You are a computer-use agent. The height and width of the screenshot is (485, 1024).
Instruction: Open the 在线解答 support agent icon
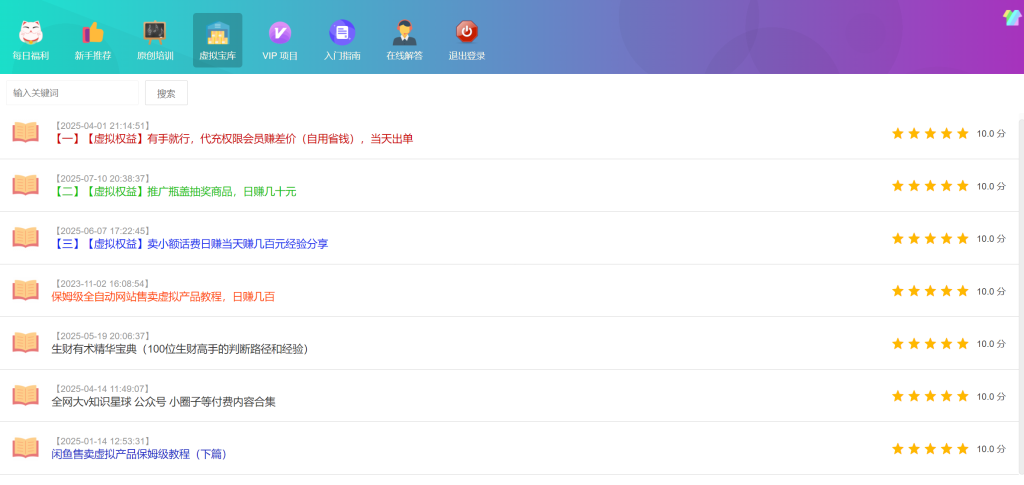(x=404, y=32)
